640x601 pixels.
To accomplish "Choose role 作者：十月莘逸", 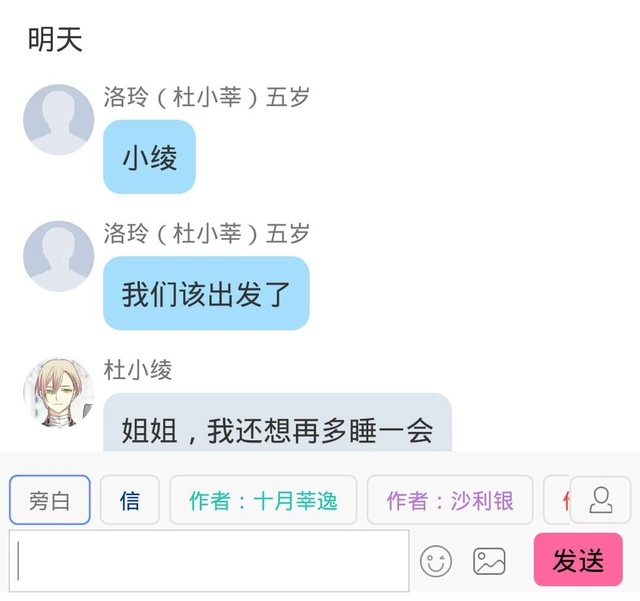I will point(263,500).
